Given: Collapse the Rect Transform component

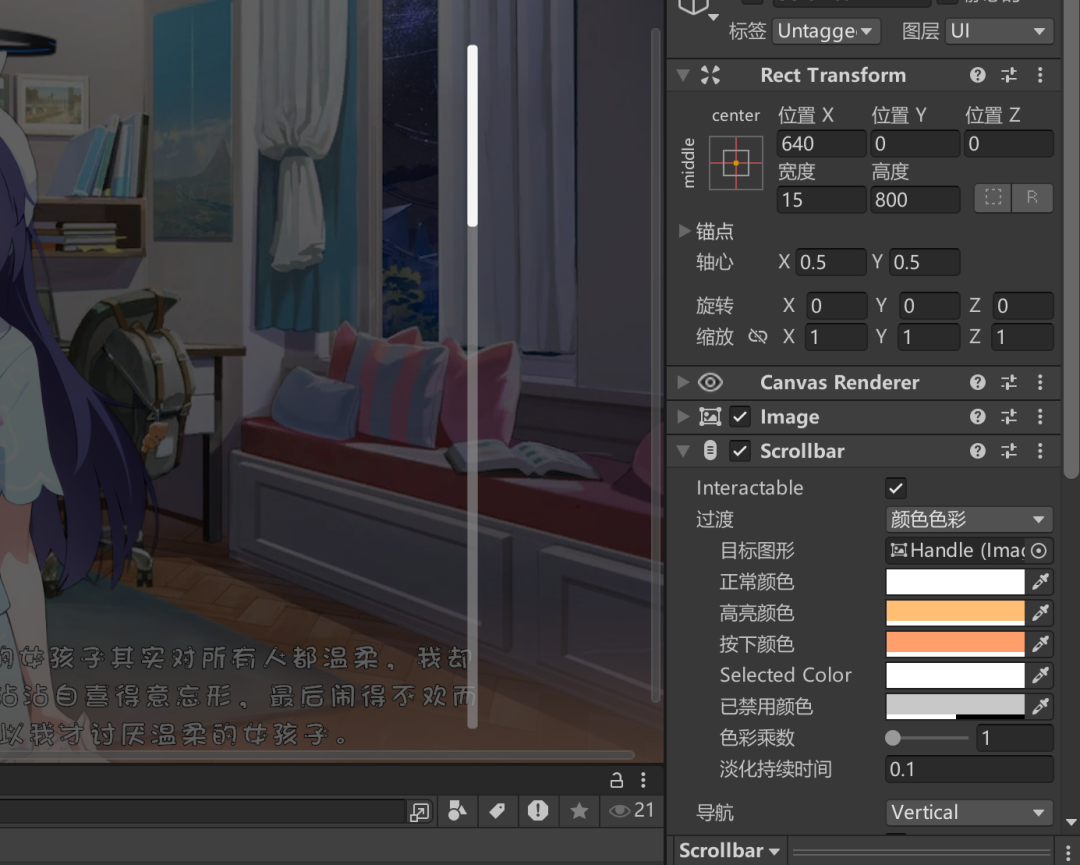Looking at the screenshot, I should tap(683, 75).
